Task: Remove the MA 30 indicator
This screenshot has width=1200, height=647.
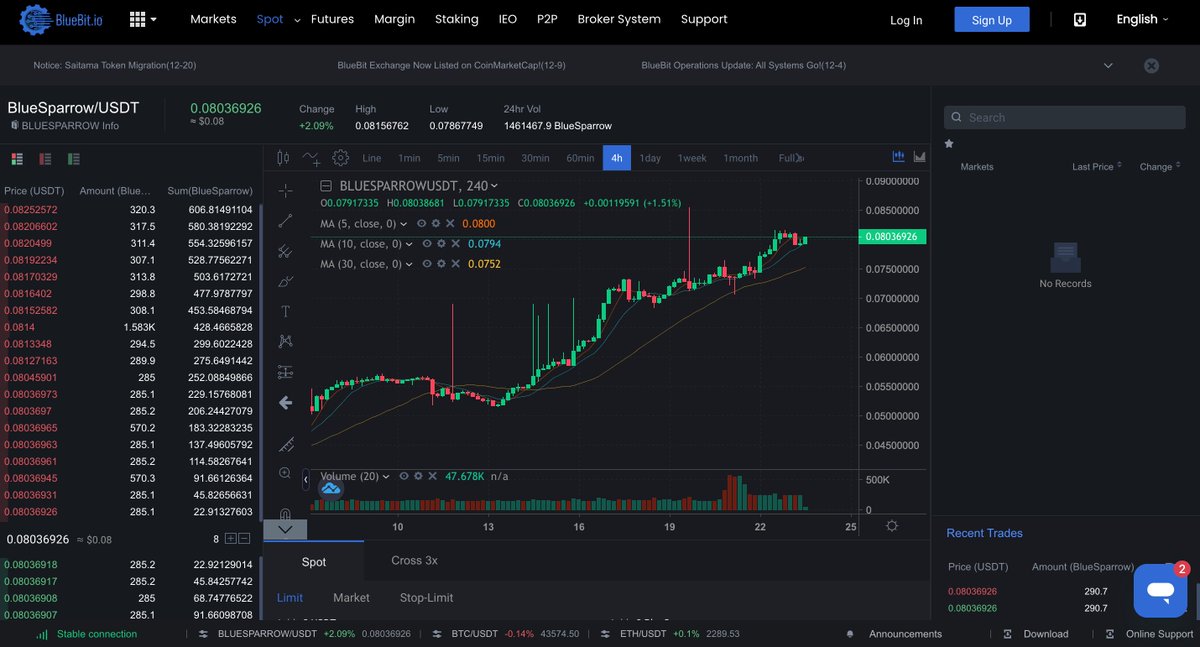Action: click(457, 264)
